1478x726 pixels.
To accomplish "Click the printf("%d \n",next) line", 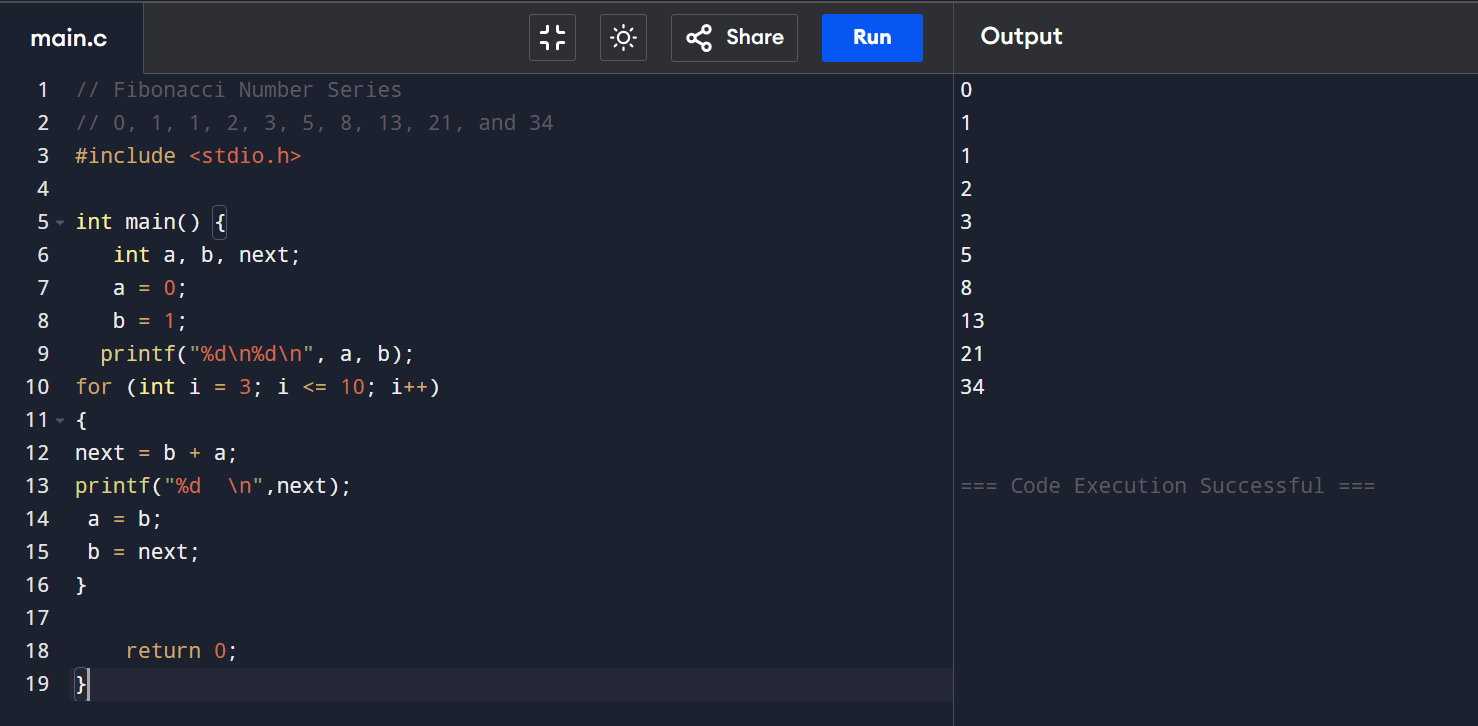I will [213, 486].
